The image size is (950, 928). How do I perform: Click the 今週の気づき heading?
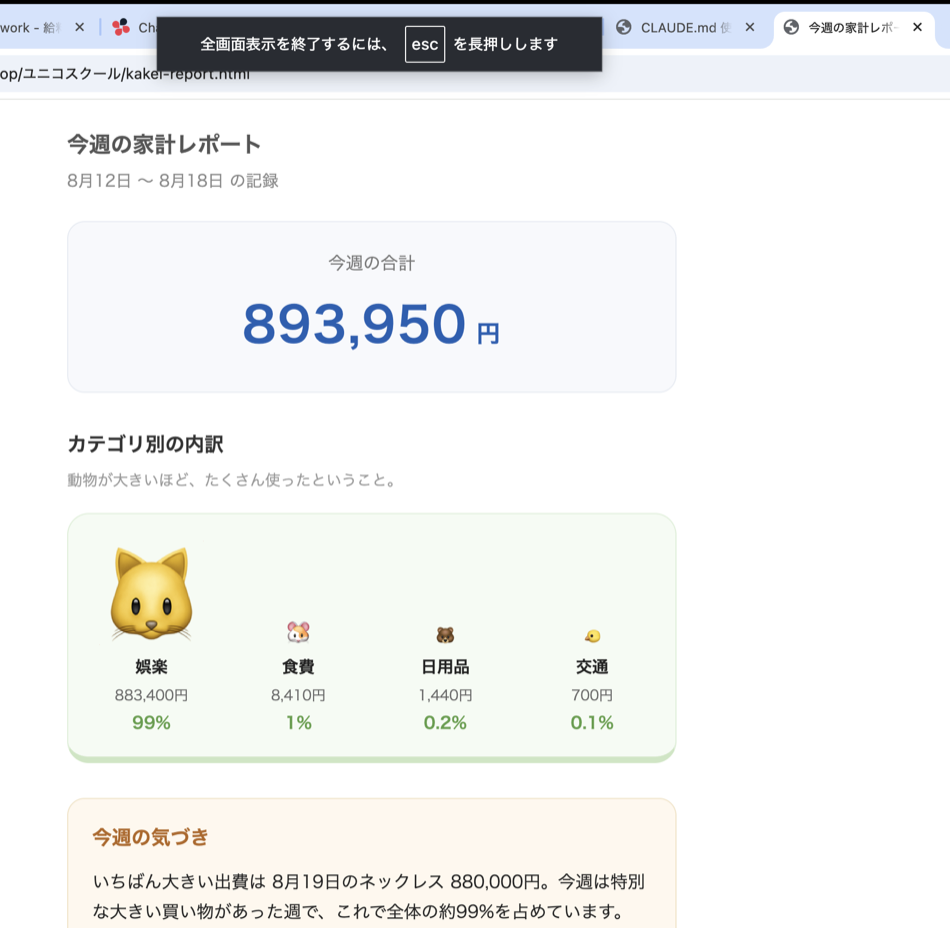[150, 837]
